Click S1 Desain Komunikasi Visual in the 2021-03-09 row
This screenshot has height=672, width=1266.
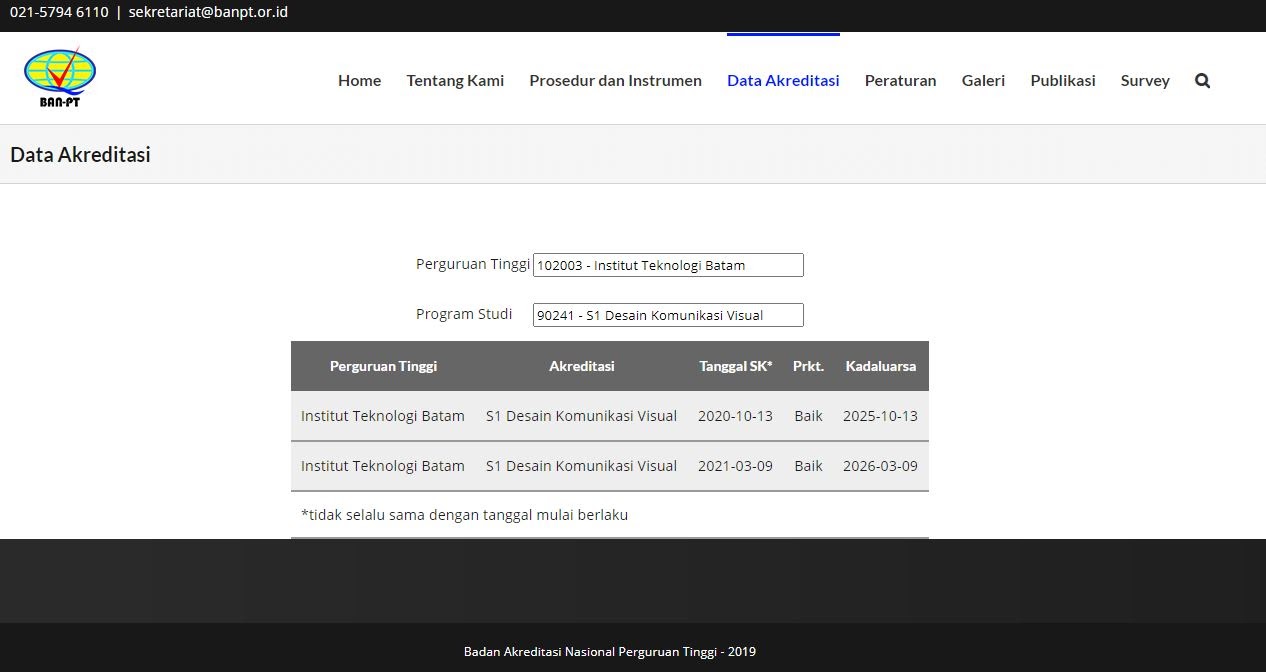(x=581, y=466)
